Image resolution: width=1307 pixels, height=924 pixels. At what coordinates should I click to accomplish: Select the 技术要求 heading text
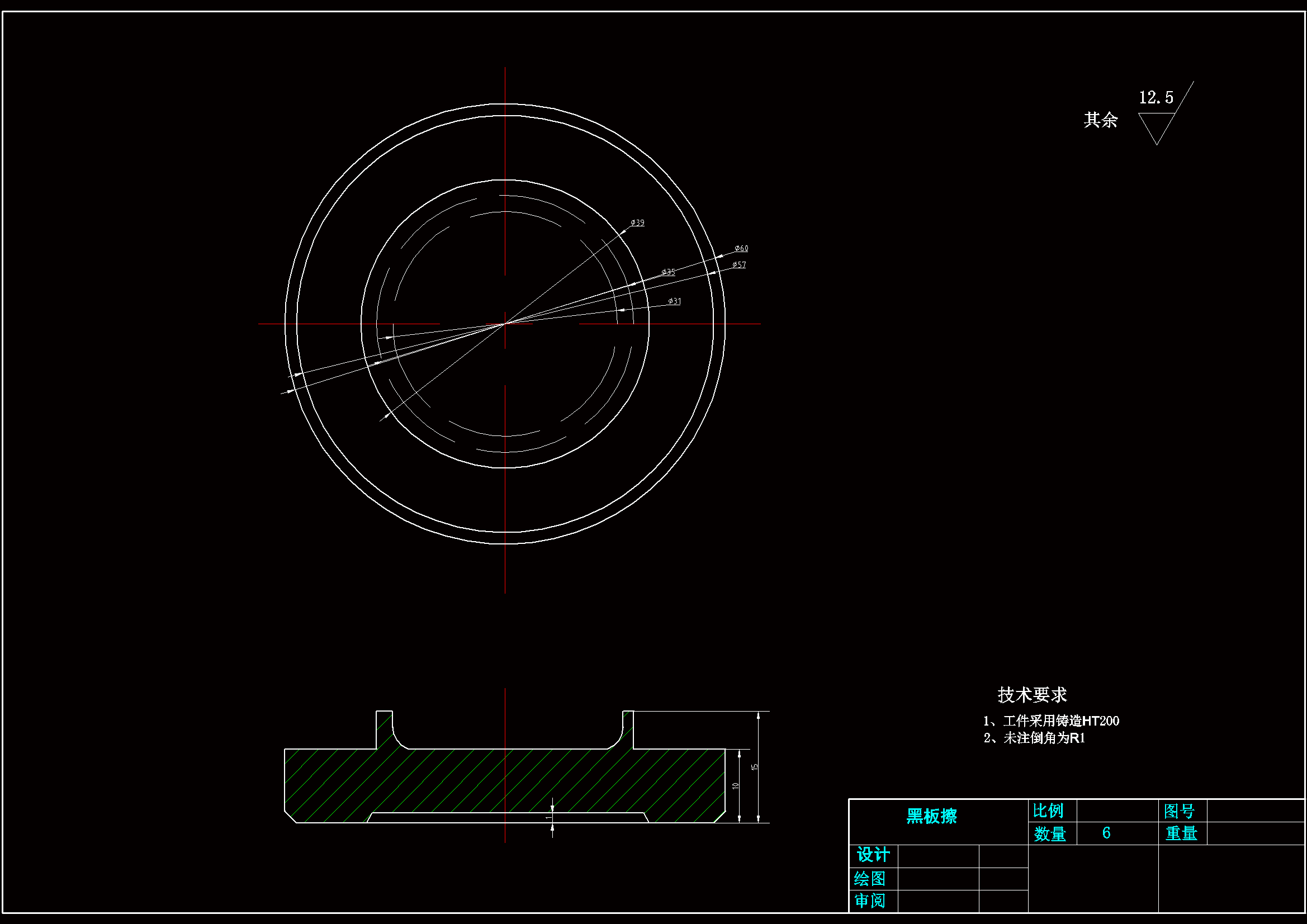click(x=1032, y=695)
